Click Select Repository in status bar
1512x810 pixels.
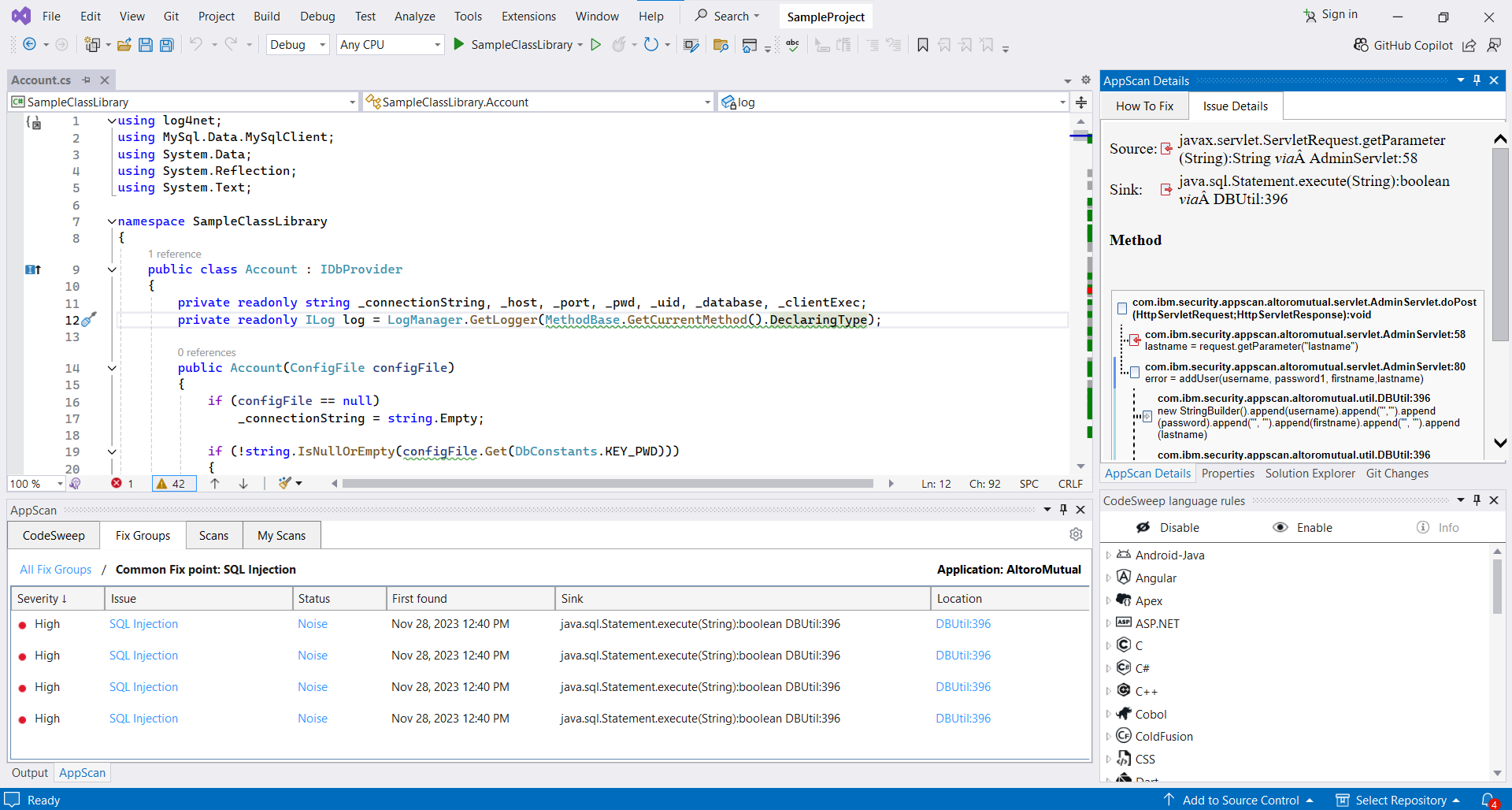coord(1399,800)
